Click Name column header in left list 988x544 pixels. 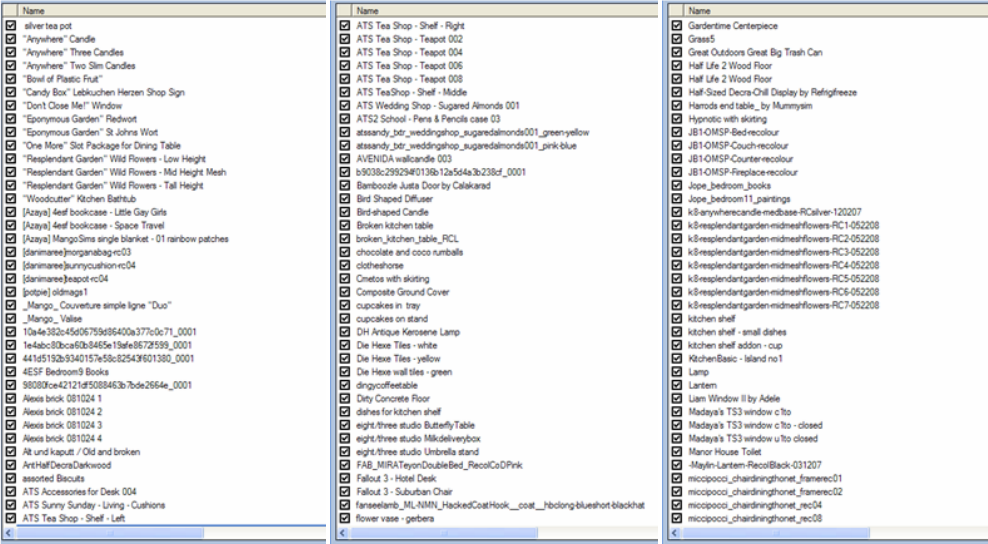[x=173, y=11]
